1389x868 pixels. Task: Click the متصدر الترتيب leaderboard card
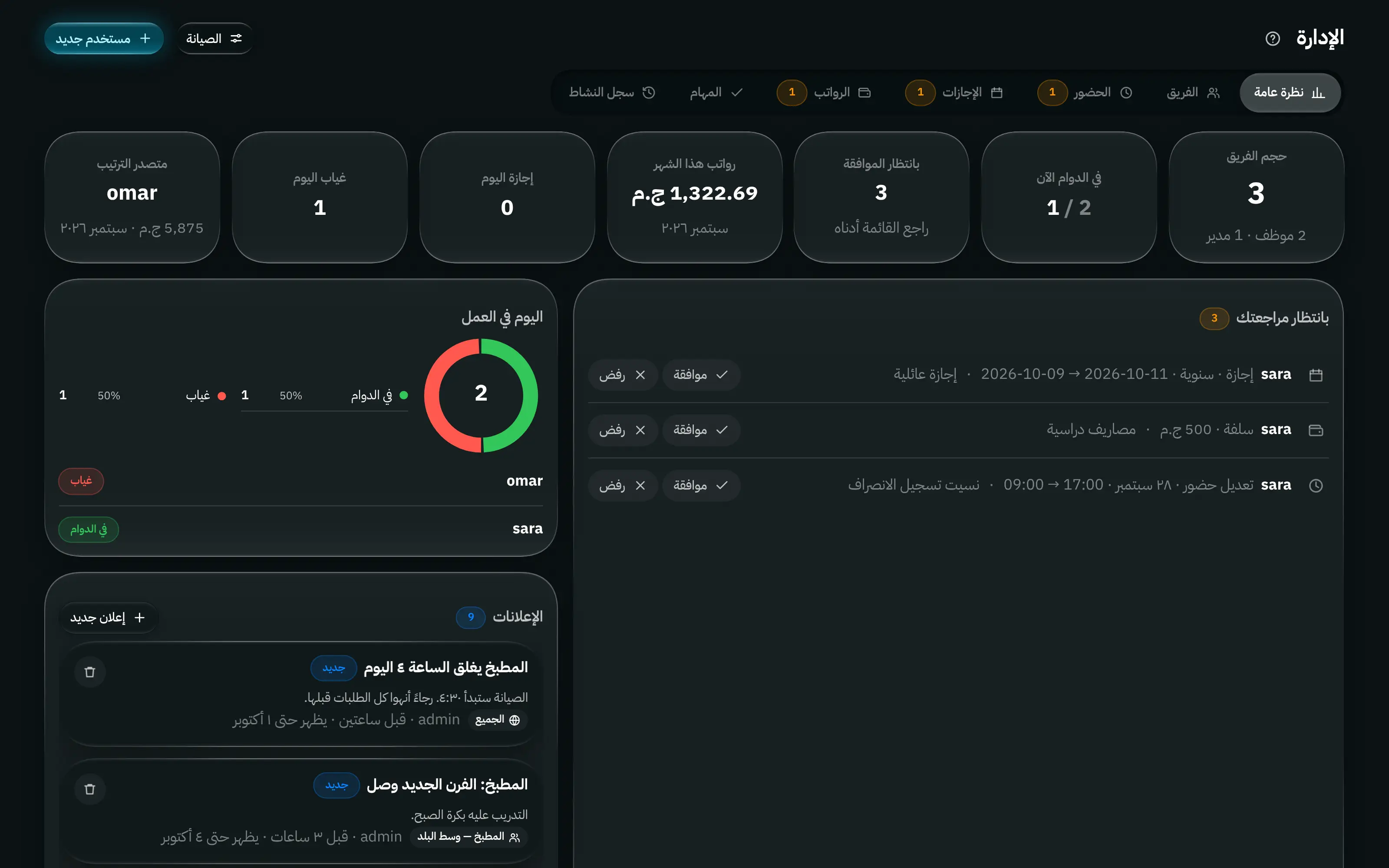[132, 197]
